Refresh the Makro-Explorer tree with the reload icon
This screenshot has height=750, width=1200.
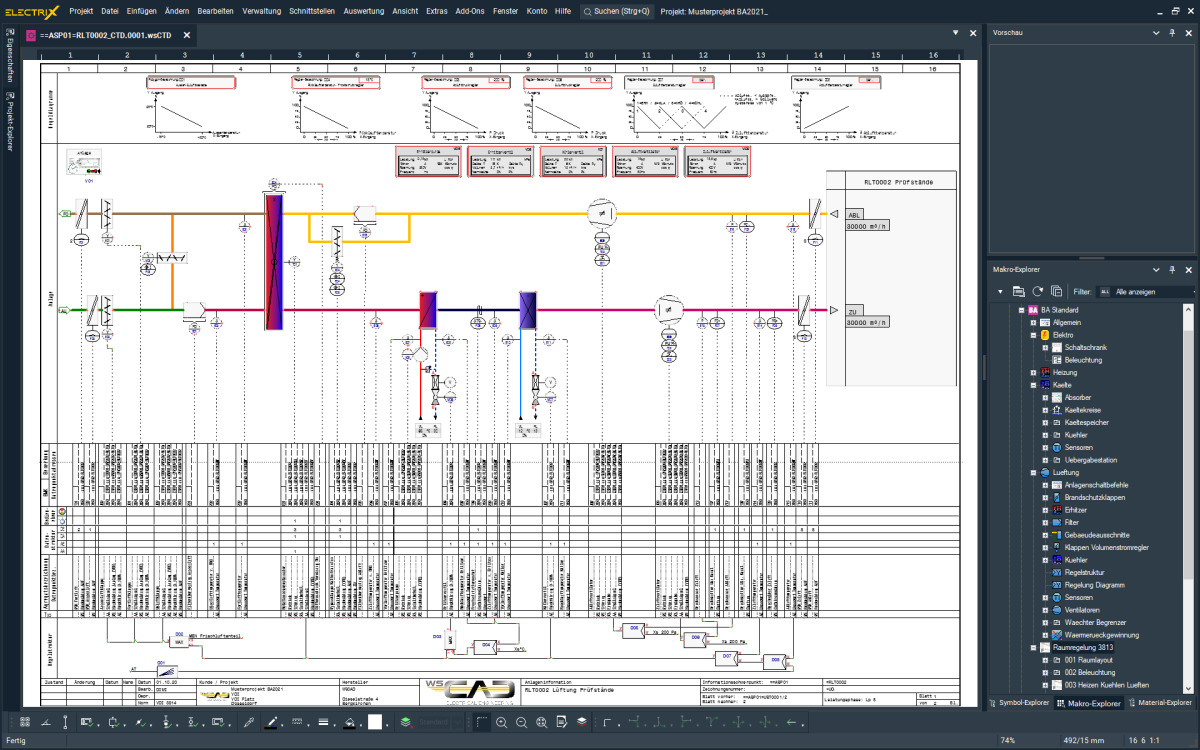click(1038, 291)
